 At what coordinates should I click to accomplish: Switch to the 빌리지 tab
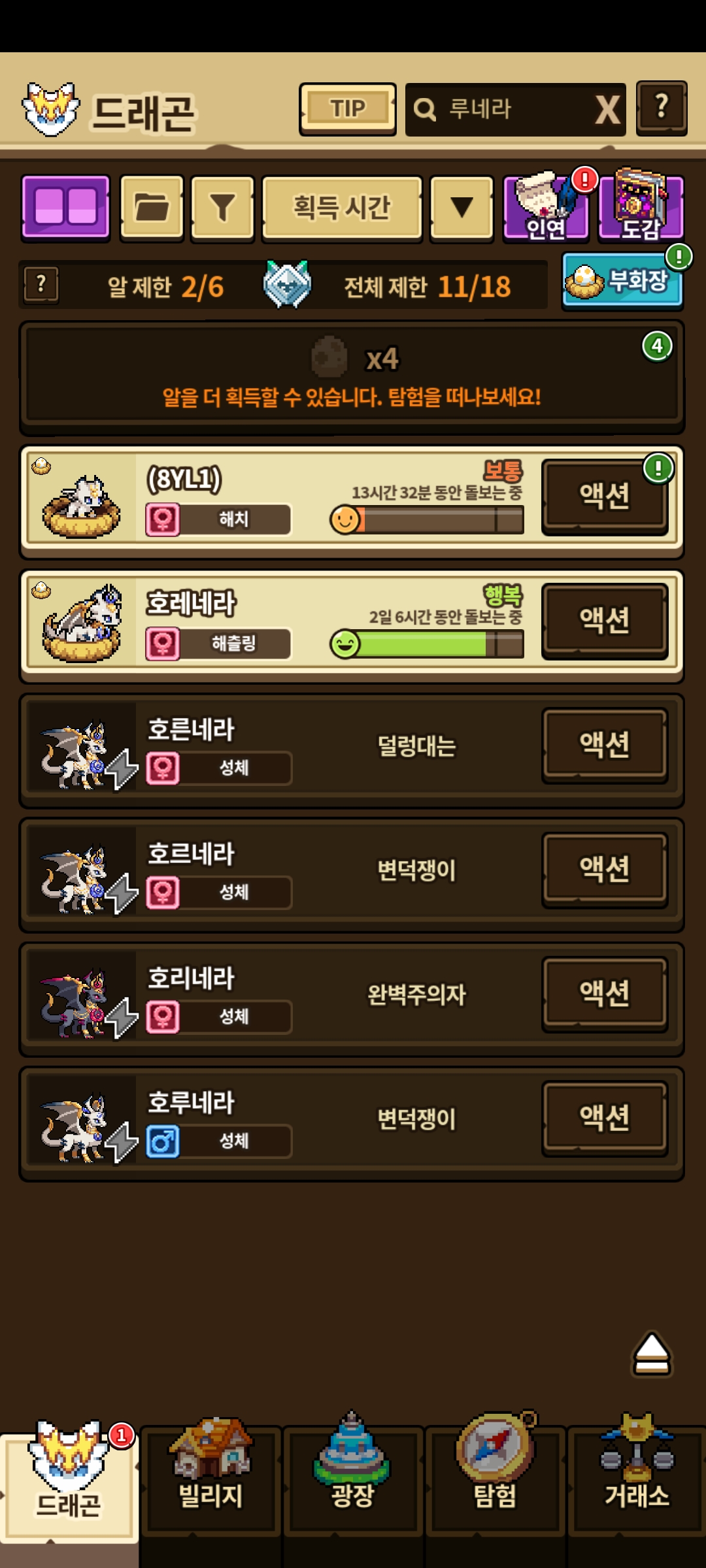(210, 1480)
